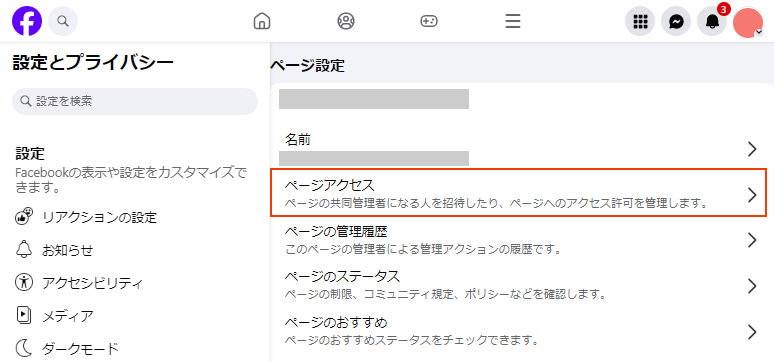This screenshot has width=774, height=362.
Task: Open the Gaming controller icon
Action: pyautogui.click(x=428, y=21)
